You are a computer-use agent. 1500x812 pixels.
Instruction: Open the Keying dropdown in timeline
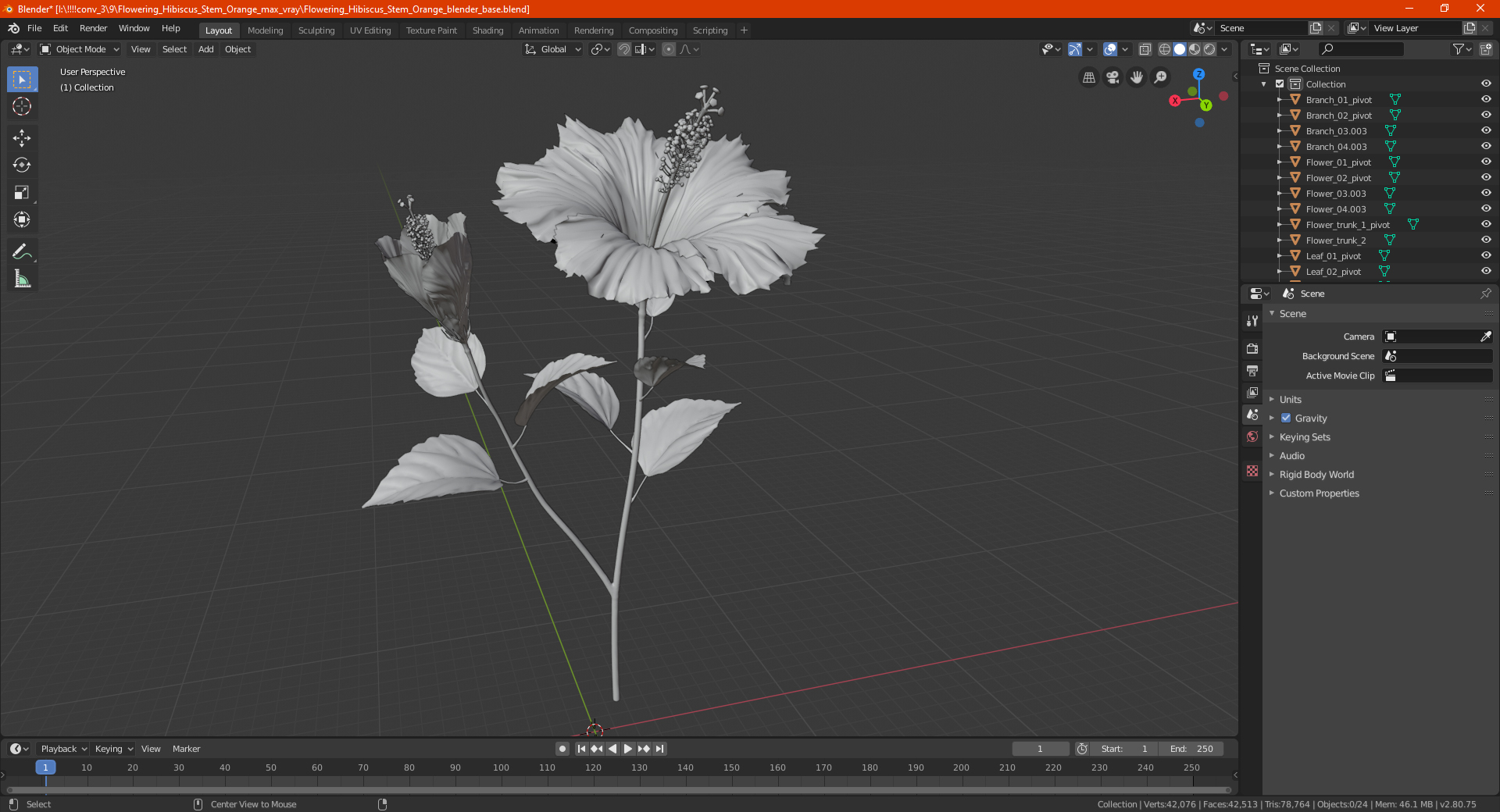point(113,749)
